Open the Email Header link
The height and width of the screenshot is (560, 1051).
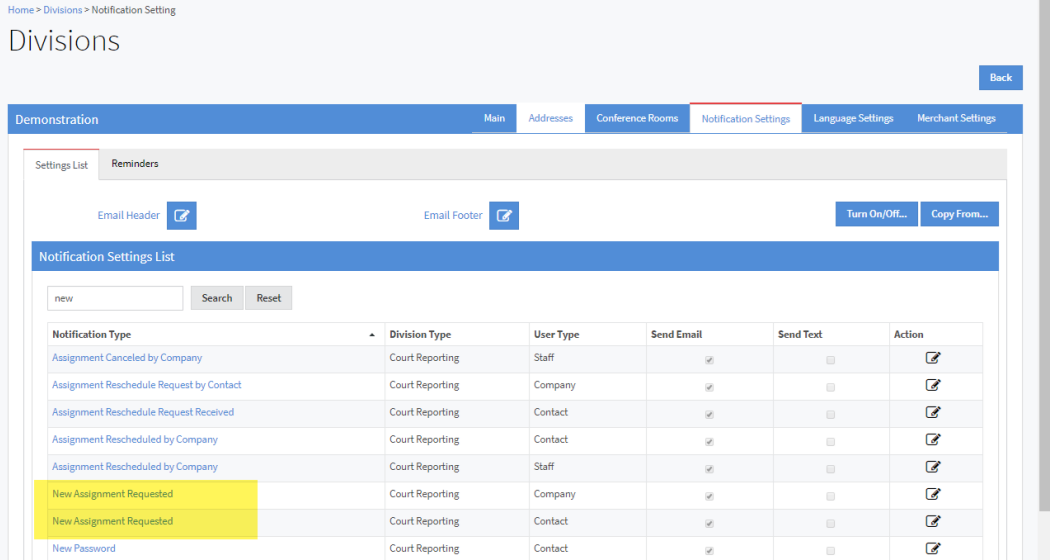click(129, 215)
